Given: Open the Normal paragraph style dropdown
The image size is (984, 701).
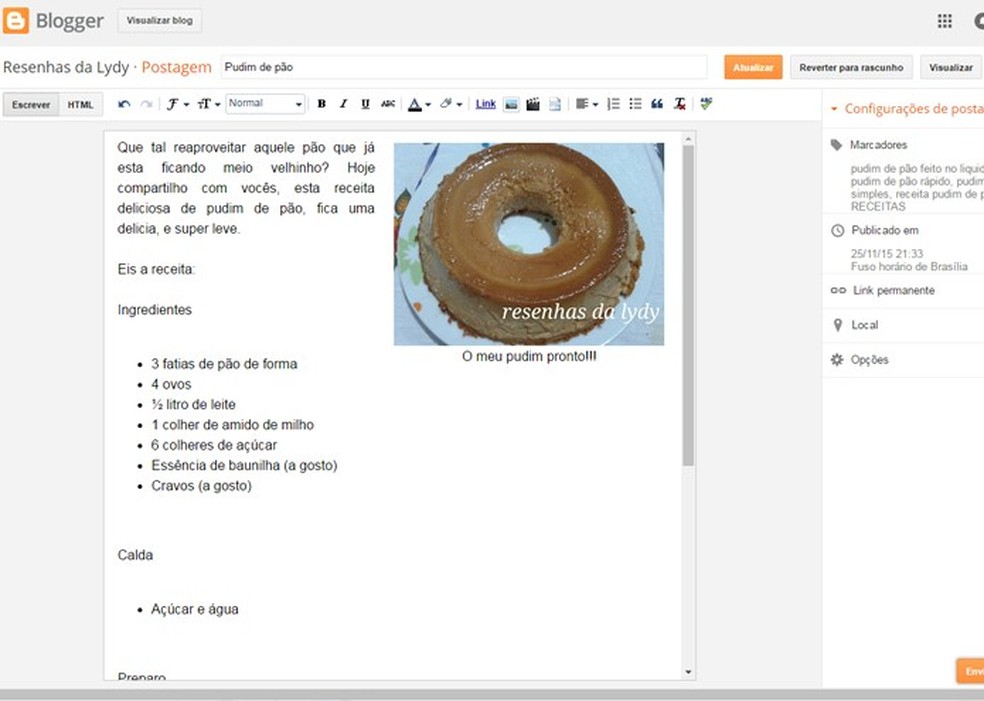Looking at the screenshot, I should click(265, 104).
